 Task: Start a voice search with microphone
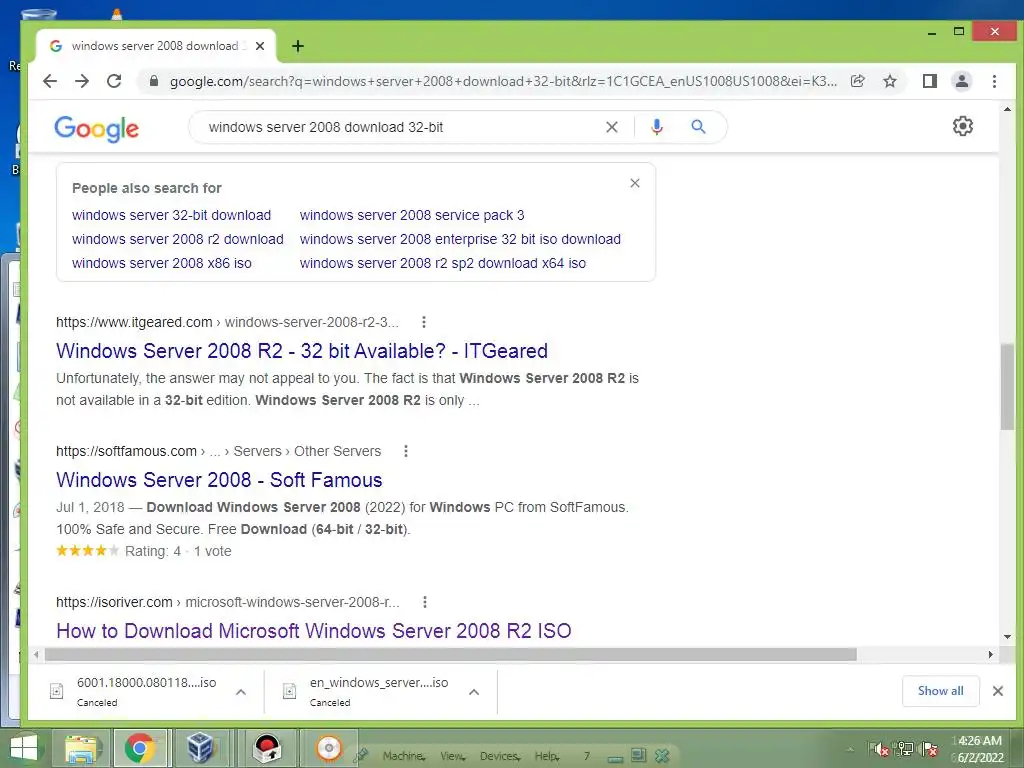tap(657, 127)
